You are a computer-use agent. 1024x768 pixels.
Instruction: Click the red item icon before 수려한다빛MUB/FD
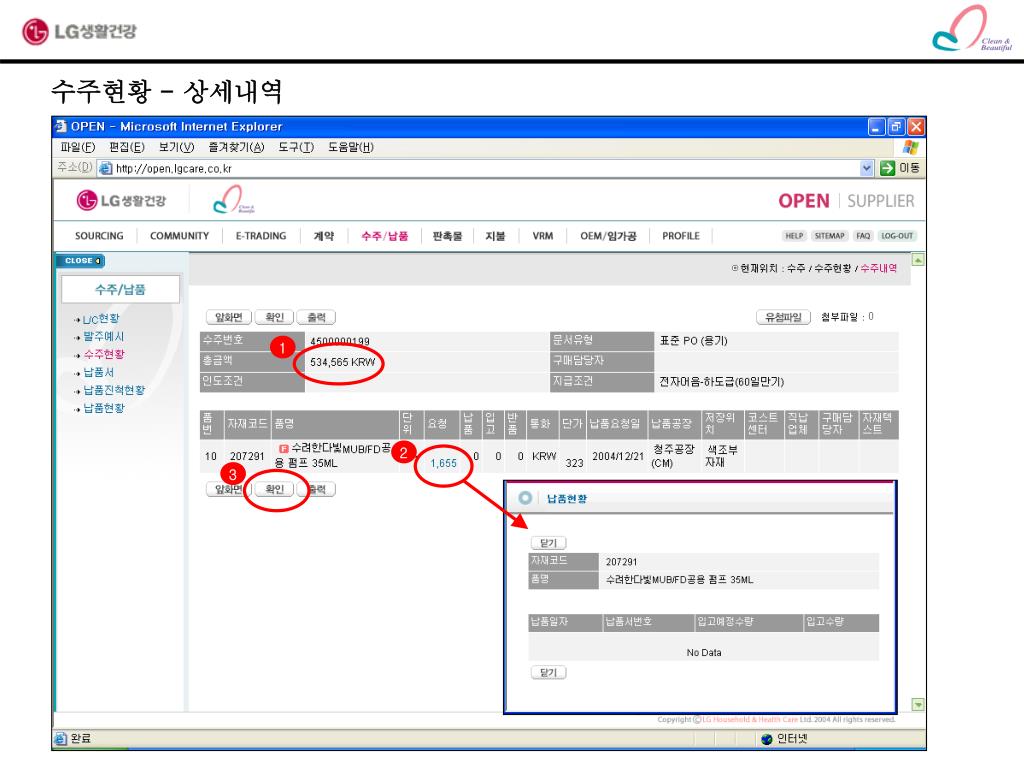283,449
